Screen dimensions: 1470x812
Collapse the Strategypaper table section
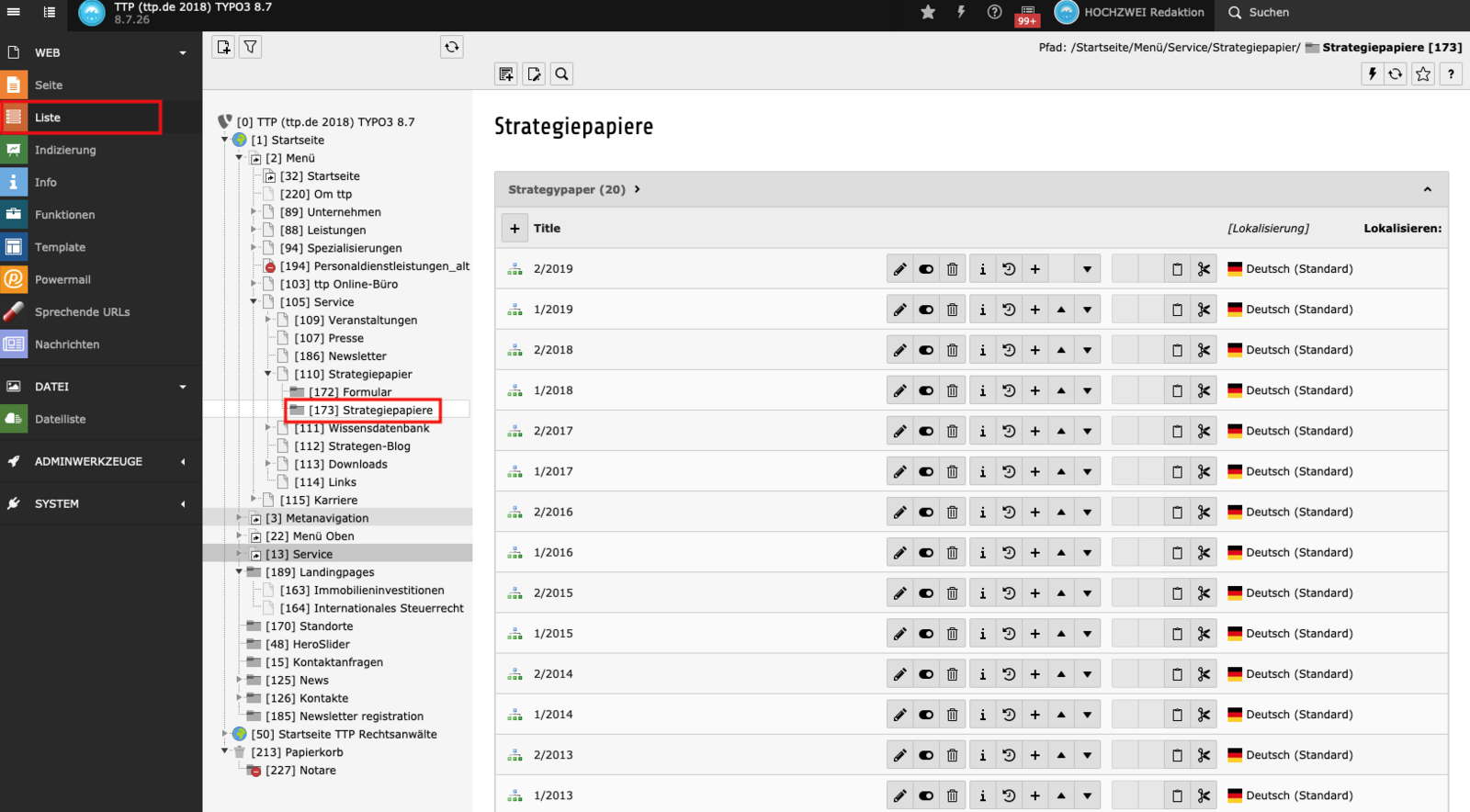pyautogui.click(x=1427, y=189)
